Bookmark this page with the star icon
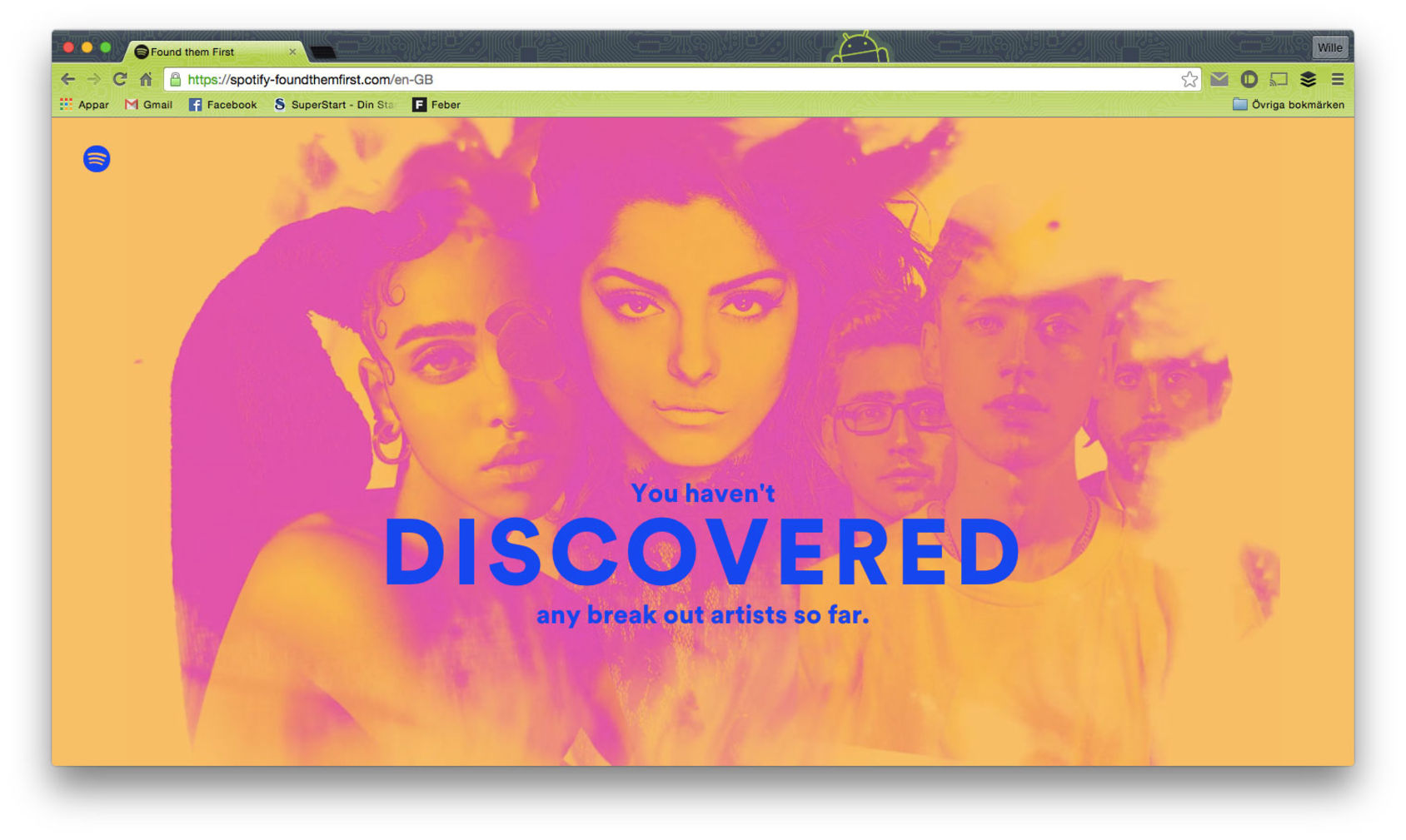 coord(1189,79)
